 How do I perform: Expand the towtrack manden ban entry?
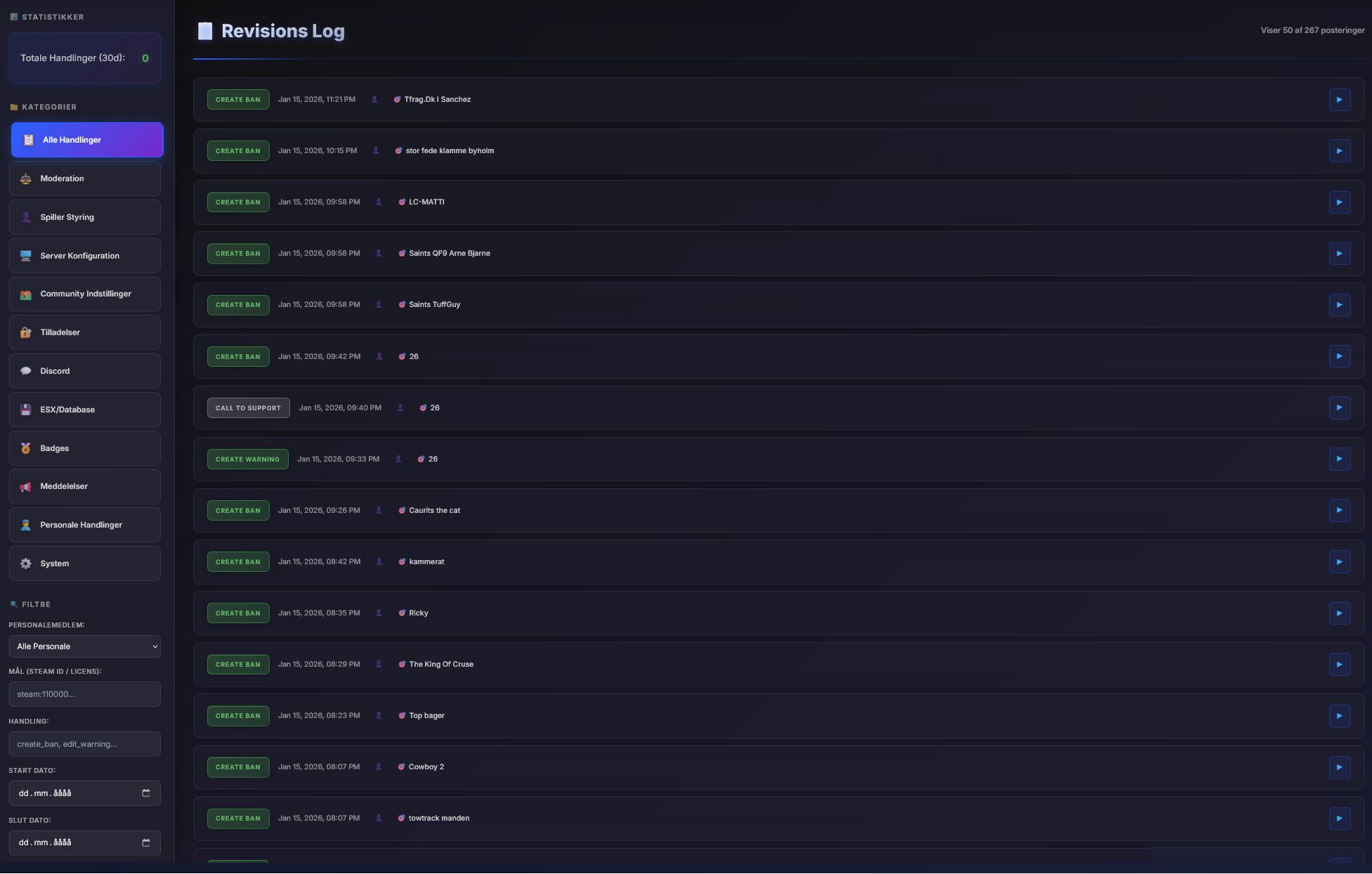1340,818
